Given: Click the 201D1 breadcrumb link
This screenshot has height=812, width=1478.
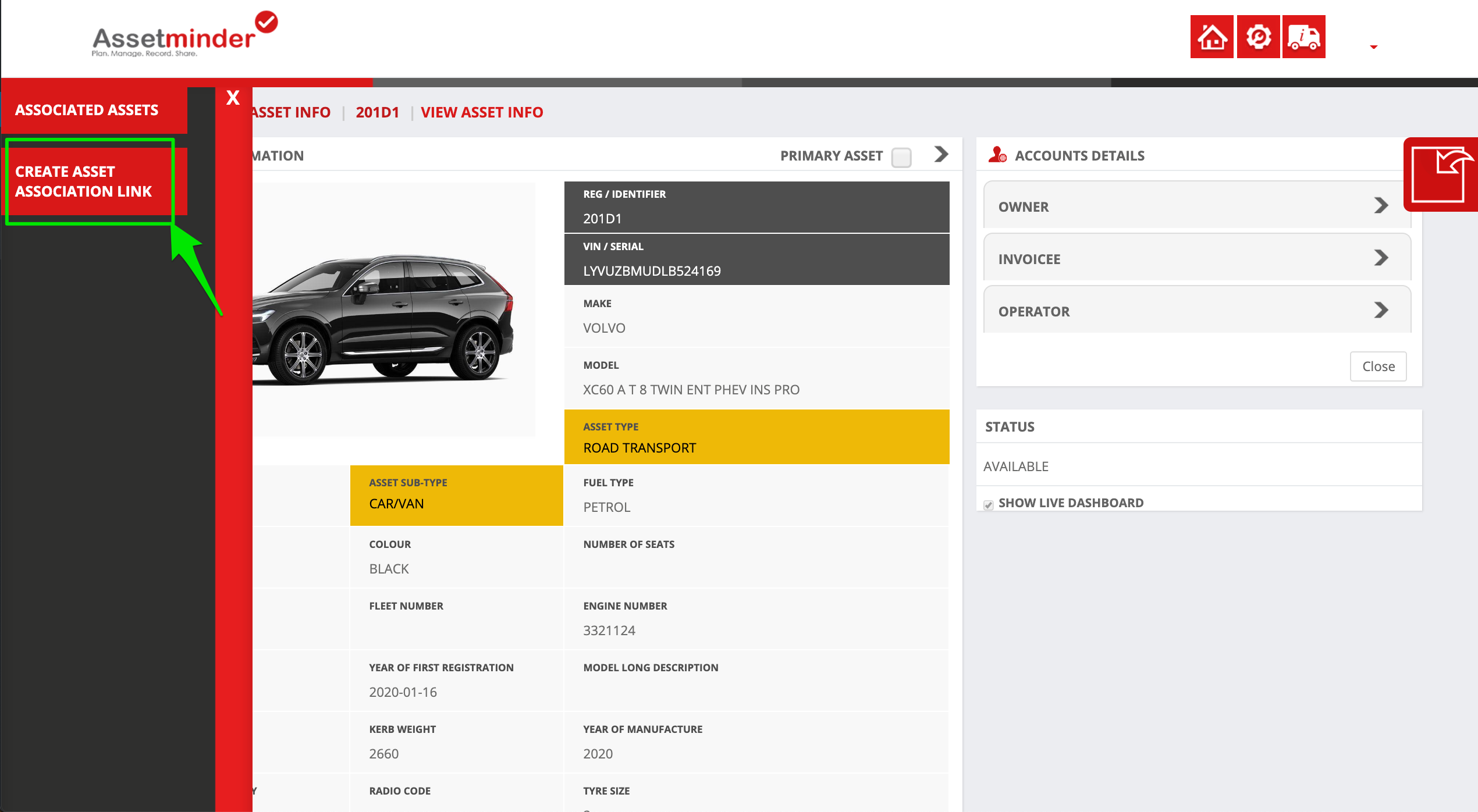Looking at the screenshot, I should (378, 112).
